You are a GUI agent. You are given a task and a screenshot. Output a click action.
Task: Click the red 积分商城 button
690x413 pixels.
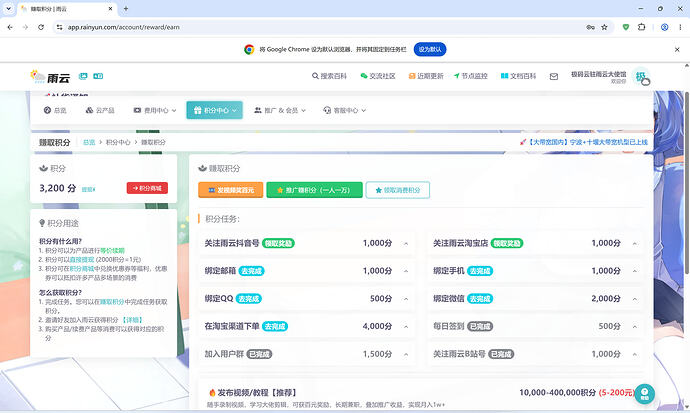(147, 188)
